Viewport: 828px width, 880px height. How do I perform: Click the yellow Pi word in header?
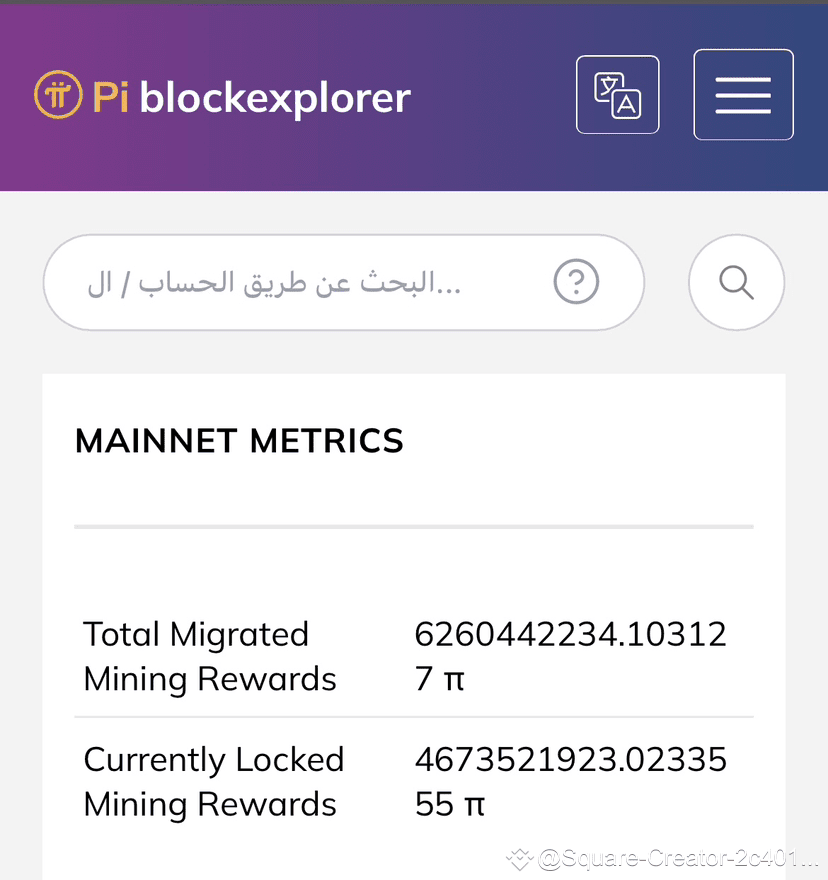tap(111, 98)
